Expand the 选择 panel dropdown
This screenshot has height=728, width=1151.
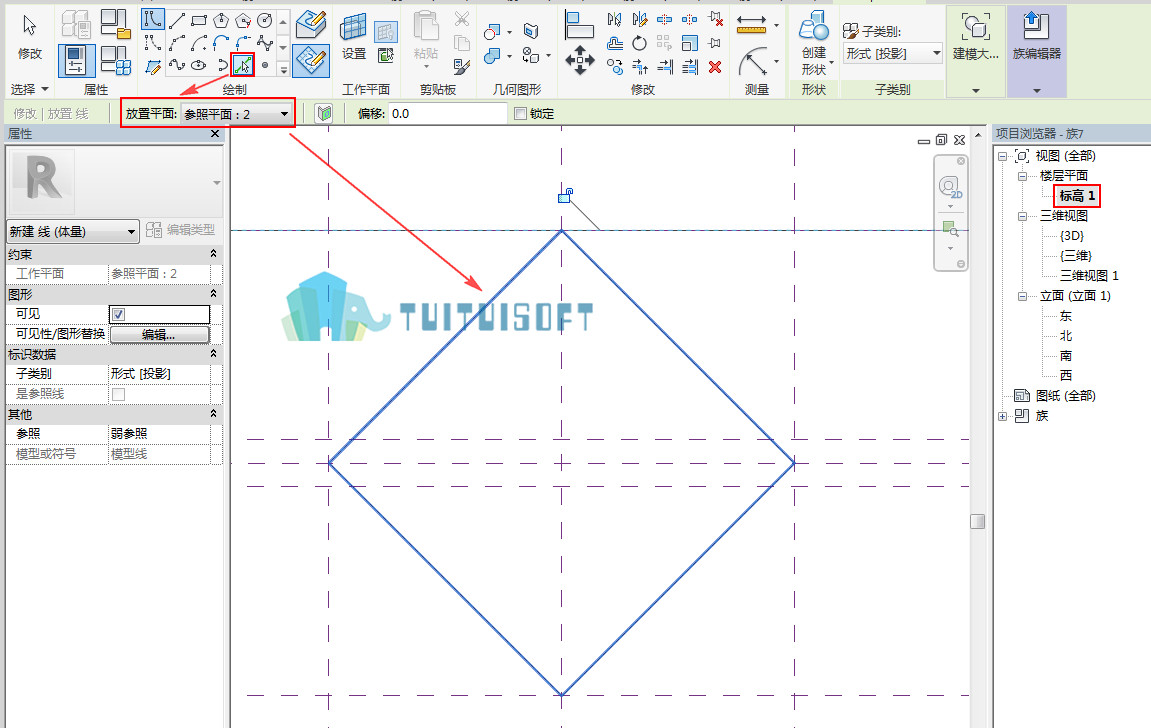pos(29,89)
